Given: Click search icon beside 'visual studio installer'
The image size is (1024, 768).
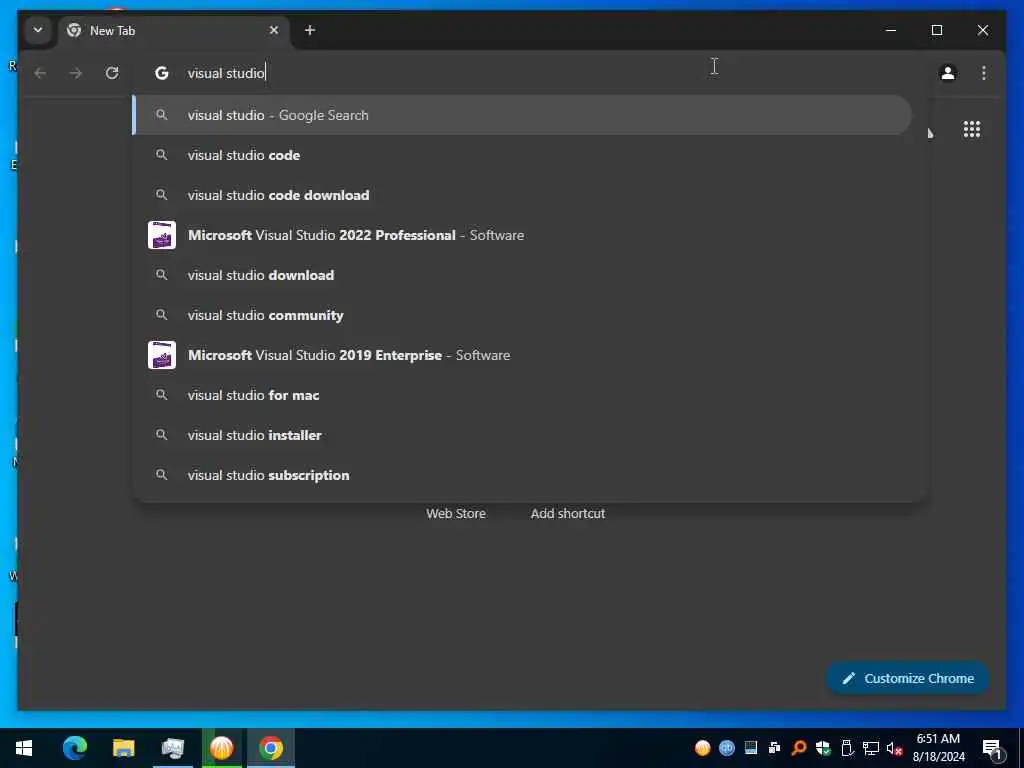Looking at the screenshot, I should [x=161, y=435].
